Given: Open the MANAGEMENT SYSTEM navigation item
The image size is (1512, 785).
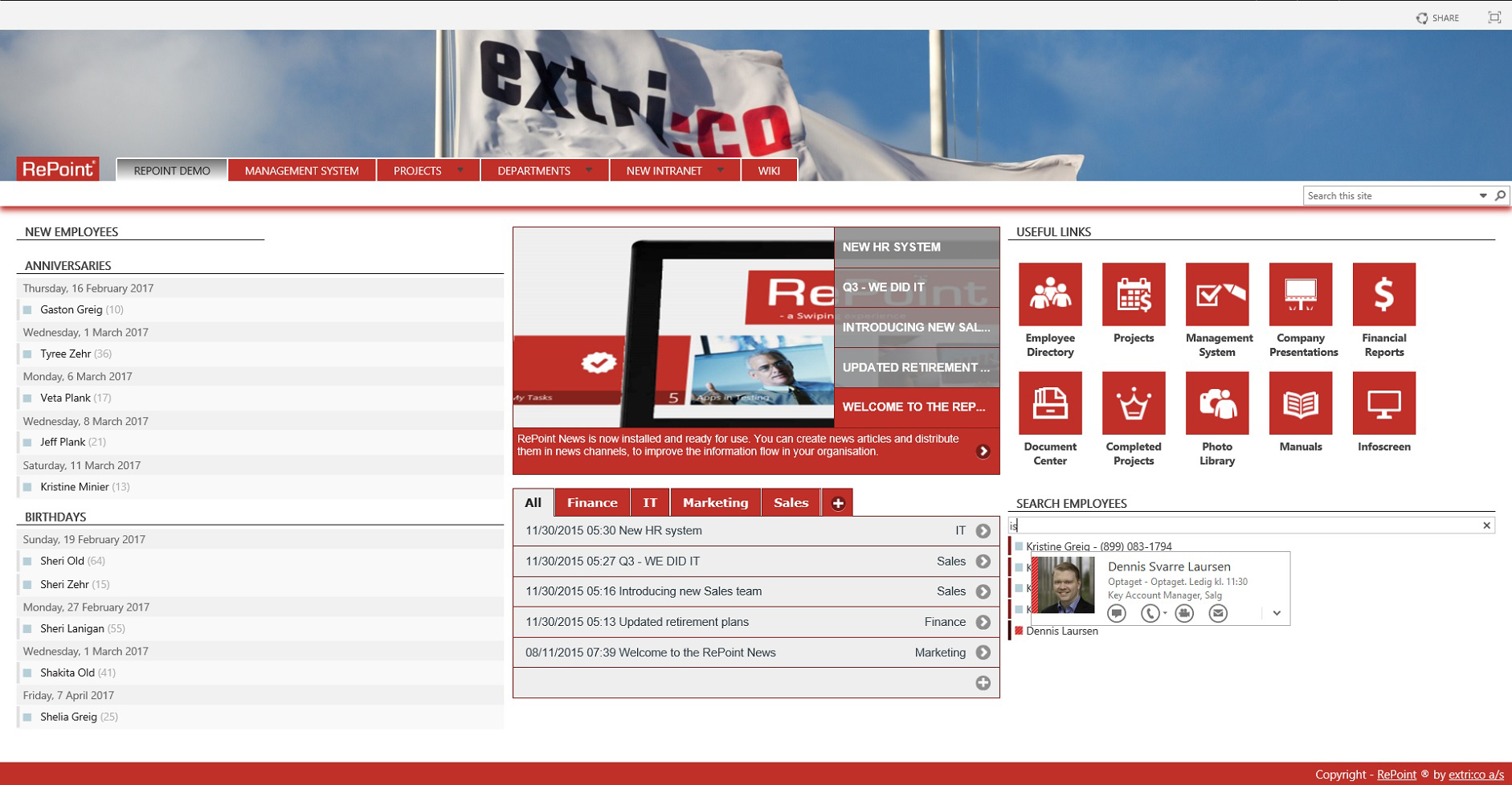Looking at the screenshot, I should coord(302,170).
